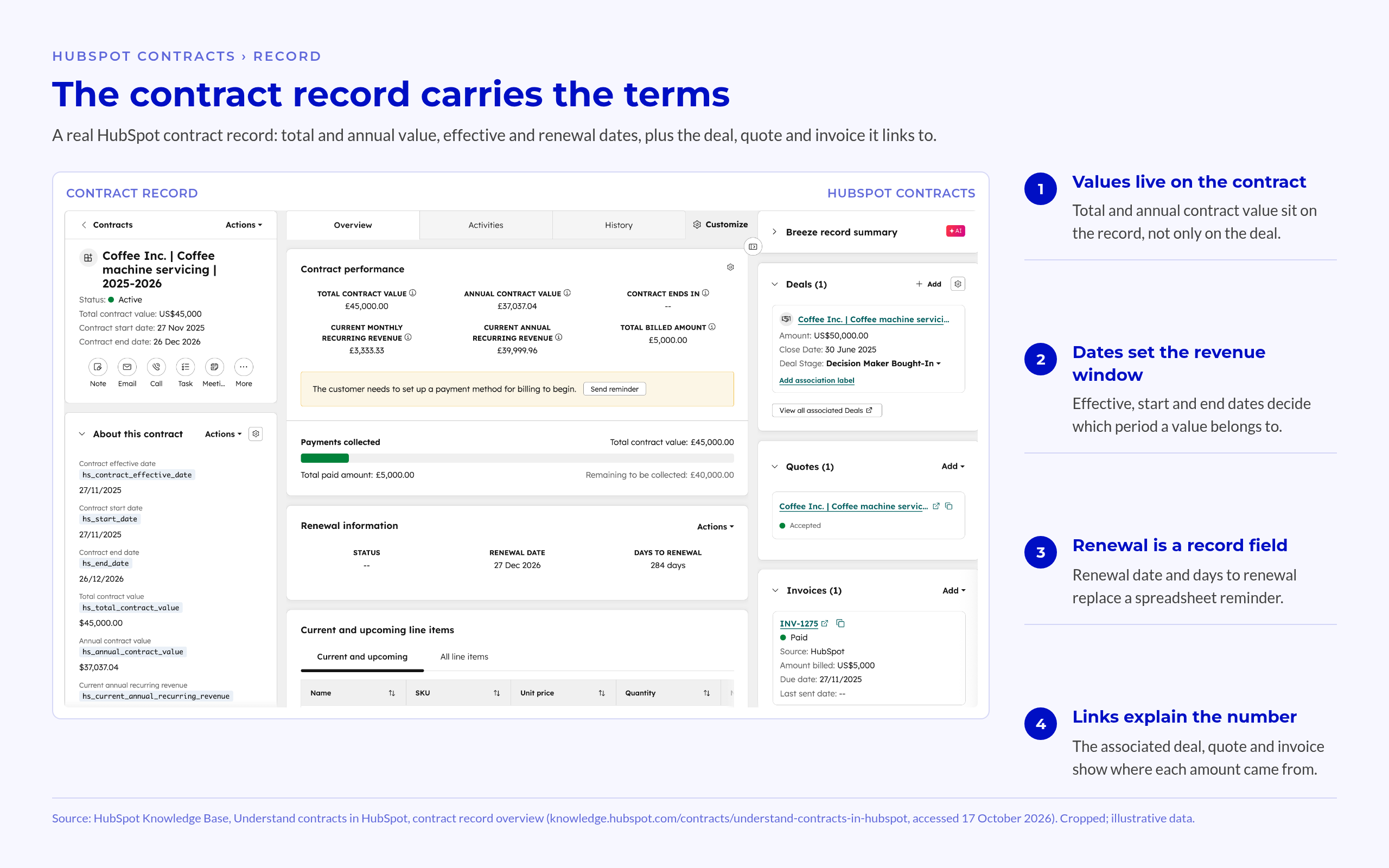This screenshot has width=1389, height=868.
Task: Click the Breeze AI badge
Action: click(955, 231)
